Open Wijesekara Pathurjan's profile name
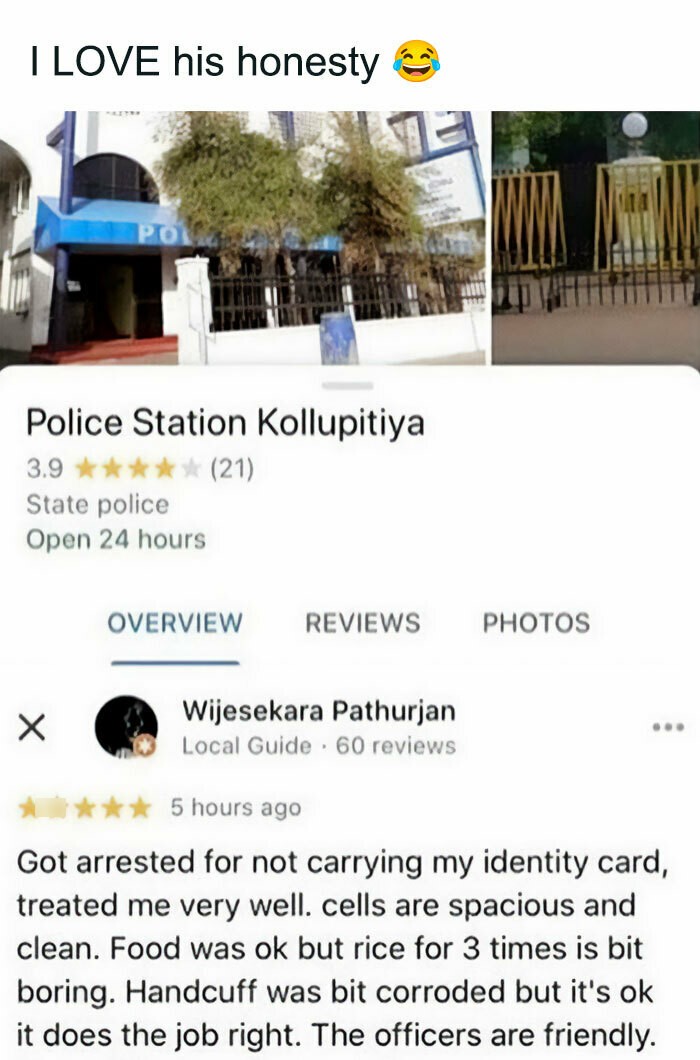Screen dimensions: 700x1060 tap(319, 711)
